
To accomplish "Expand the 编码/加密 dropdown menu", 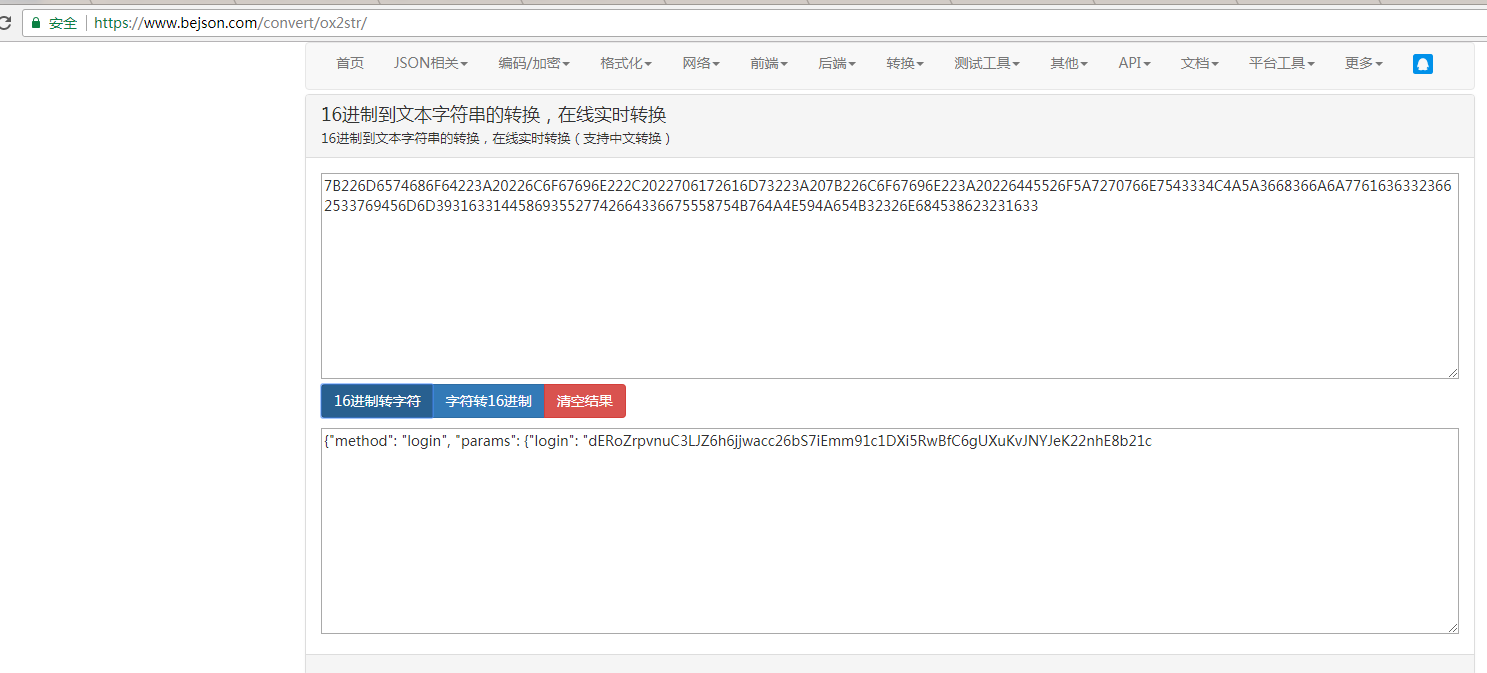I will (x=534, y=64).
